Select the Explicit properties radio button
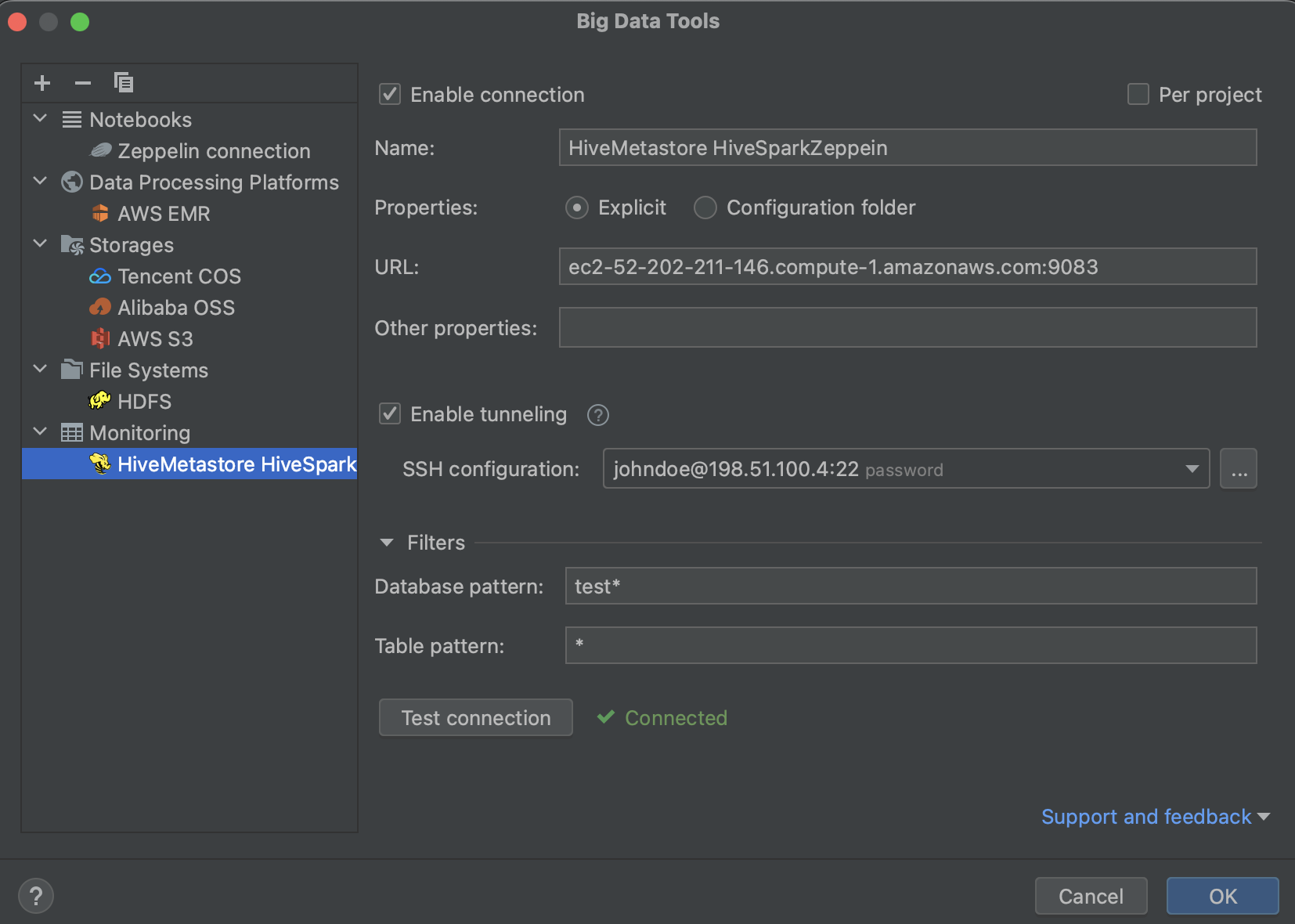The height and width of the screenshot is (924, 1295). (x=577, y=208)
